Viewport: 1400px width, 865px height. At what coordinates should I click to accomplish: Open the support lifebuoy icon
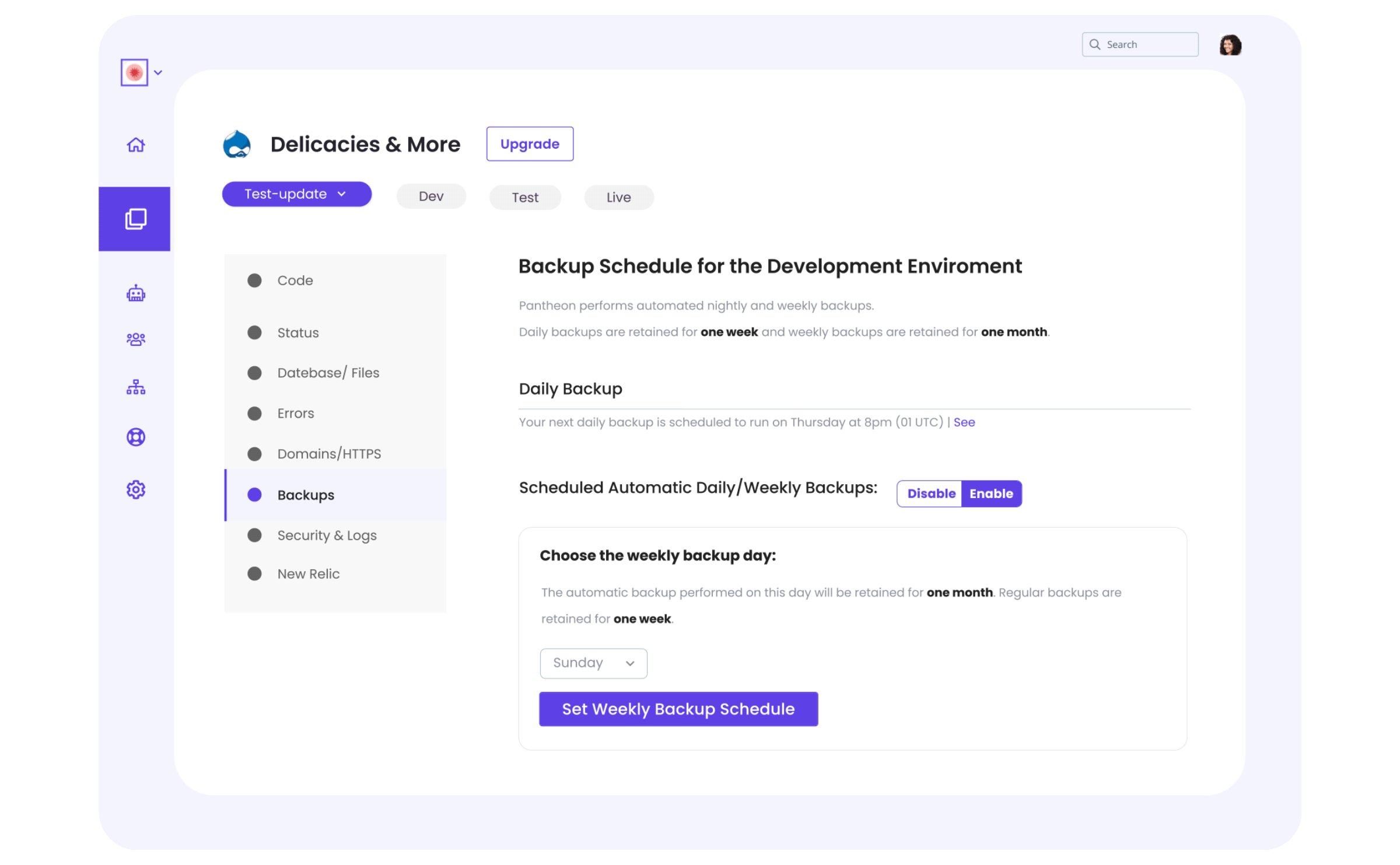click(x=136, y=437)
